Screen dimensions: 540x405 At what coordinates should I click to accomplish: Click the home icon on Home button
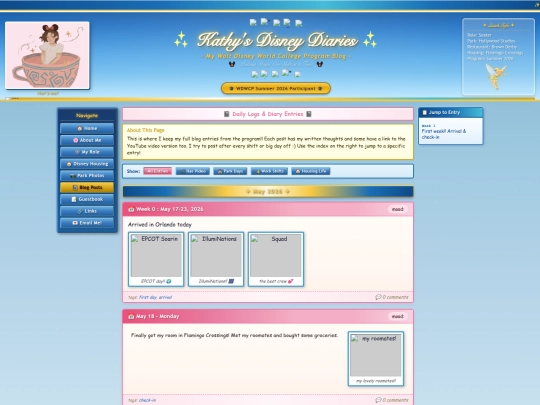(80, 128)
